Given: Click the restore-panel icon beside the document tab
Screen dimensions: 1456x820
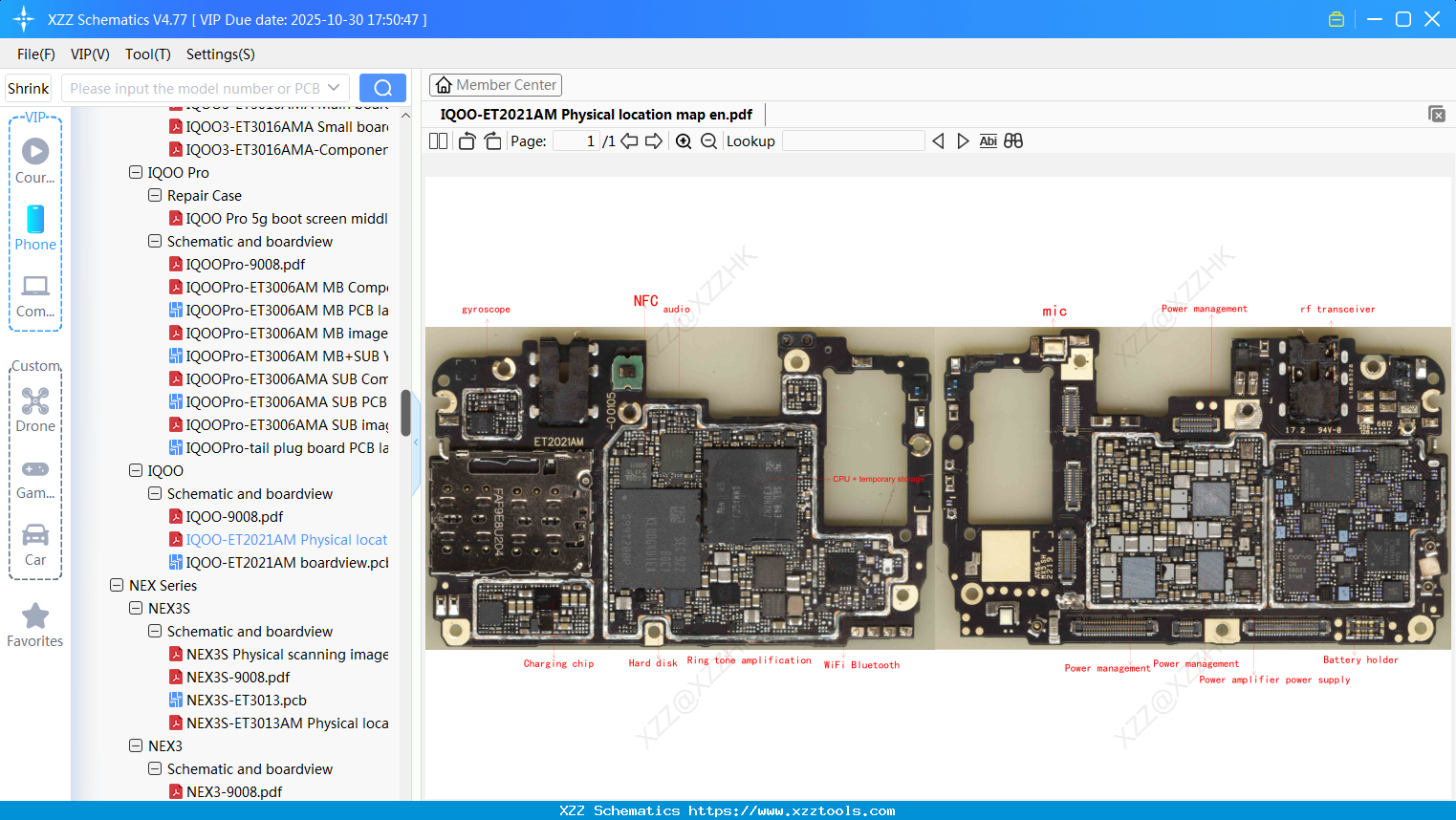Looking at the screenshot, I should [x=1437, y=114].
